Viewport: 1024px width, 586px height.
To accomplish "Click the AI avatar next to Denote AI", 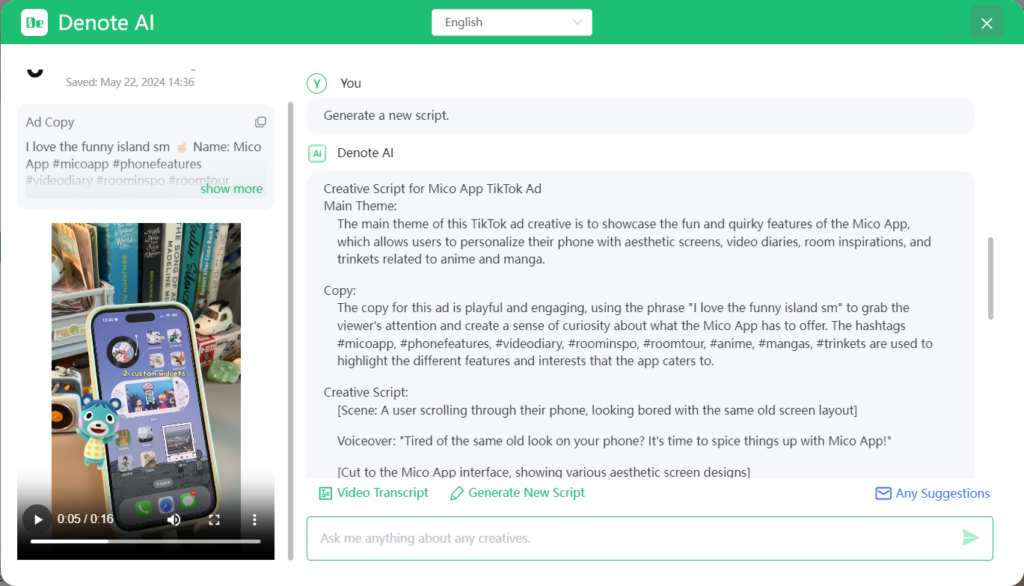I will (316, 154).
